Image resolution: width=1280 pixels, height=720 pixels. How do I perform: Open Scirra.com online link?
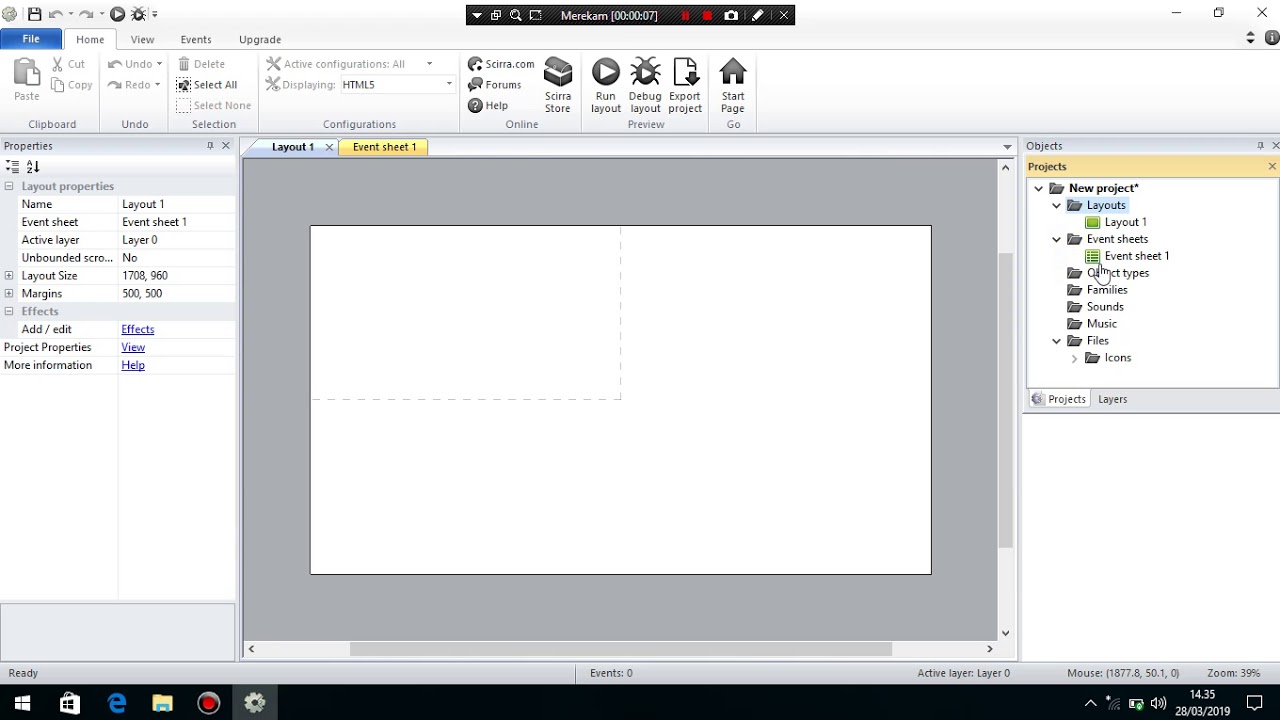click(x=502, y=64)
